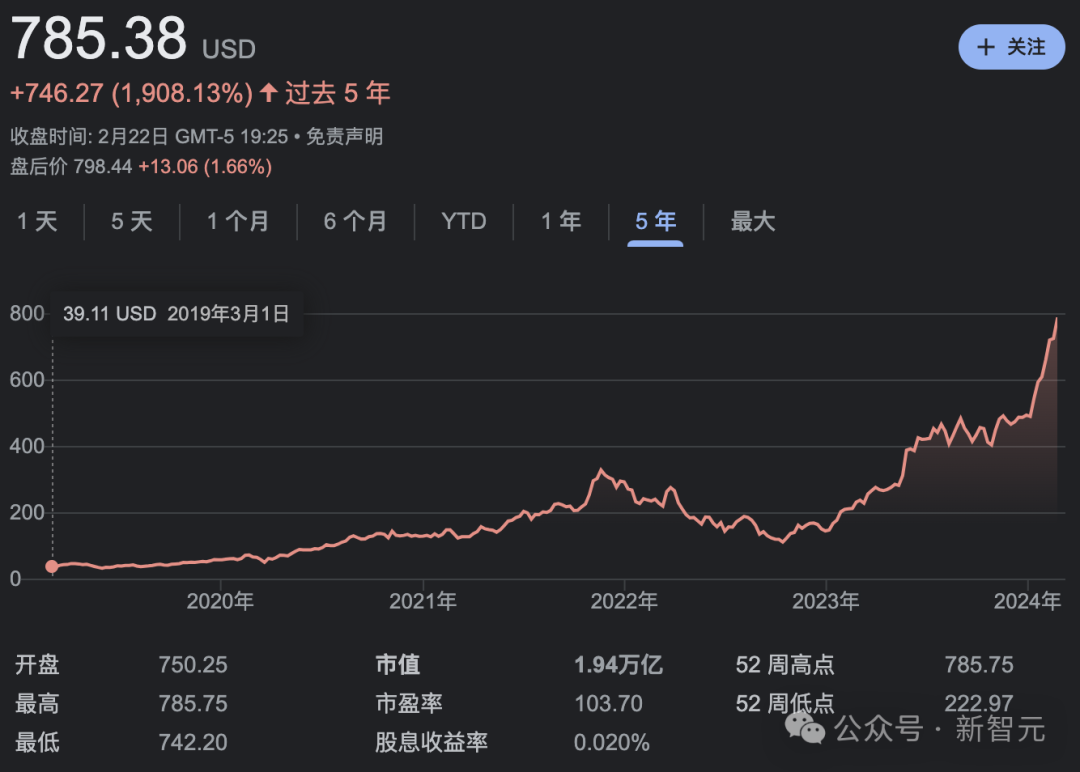Image resolution: width=1080 pixels, height=772 pixels.
Task: Click the 52 周高点 label
Action: click(785, 665)
